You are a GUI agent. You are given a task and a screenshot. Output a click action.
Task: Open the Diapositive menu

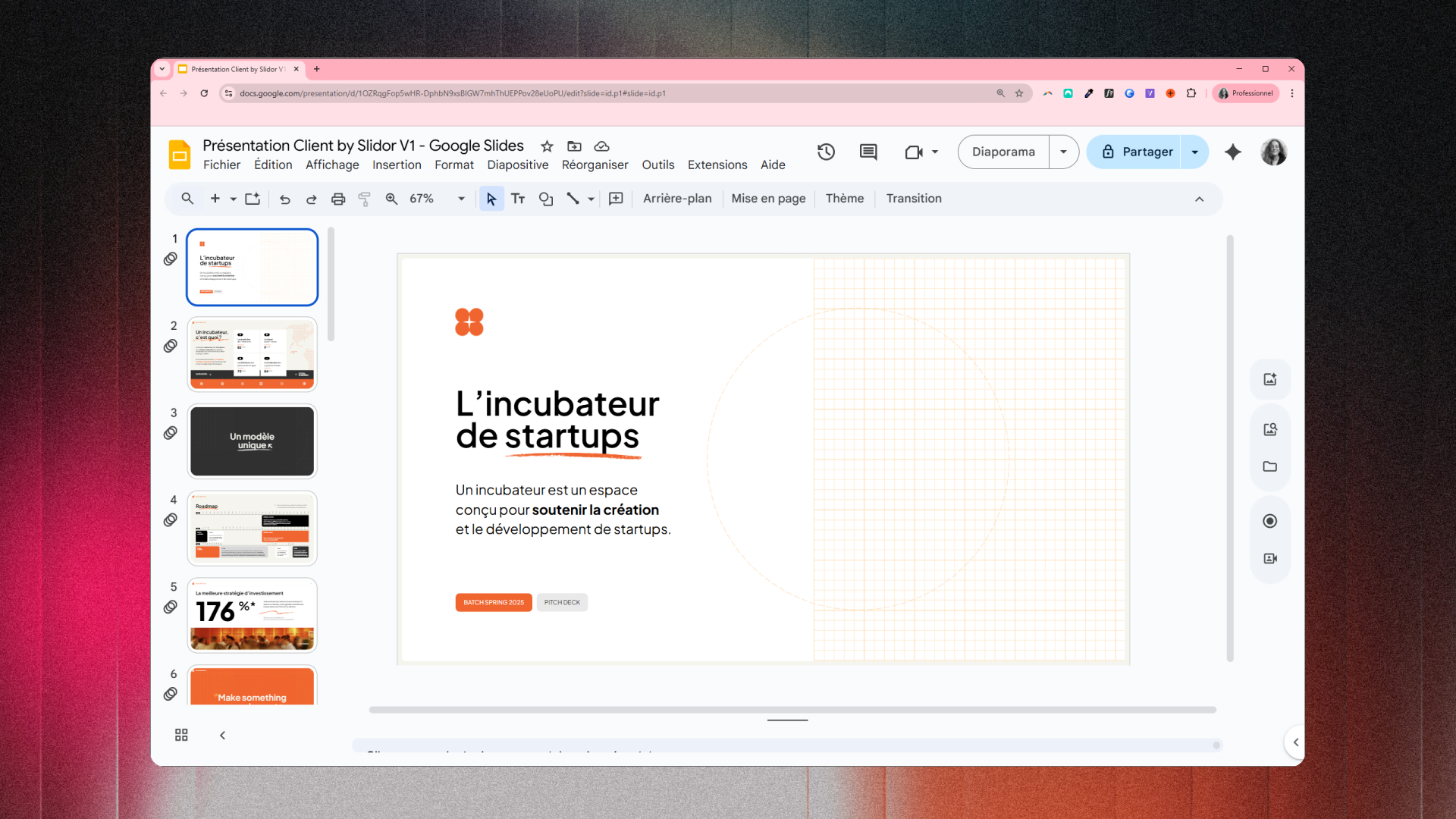[x=517, y=165]
